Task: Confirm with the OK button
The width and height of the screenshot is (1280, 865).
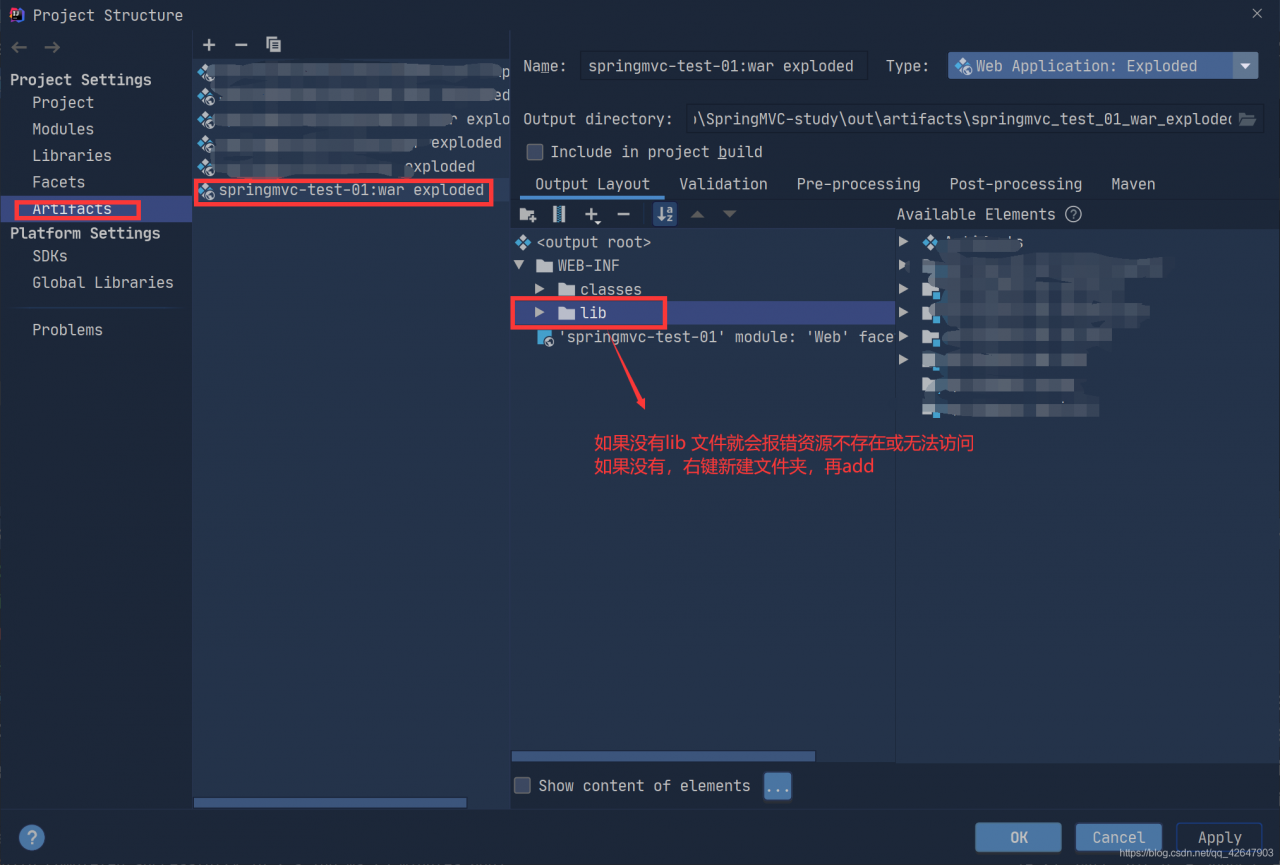Action: pos(1018,838)
